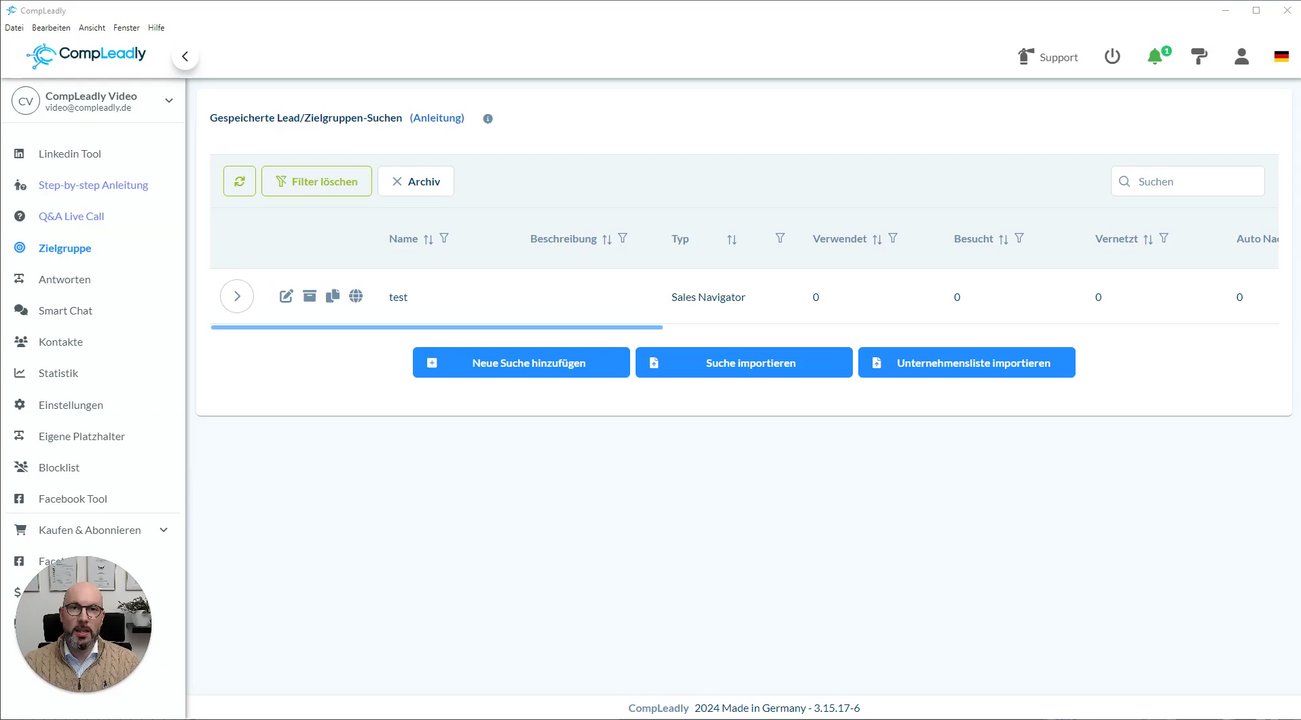The image size is (1301, 720).
Task: Click the webcam video thumbnail
Action: 83,625
